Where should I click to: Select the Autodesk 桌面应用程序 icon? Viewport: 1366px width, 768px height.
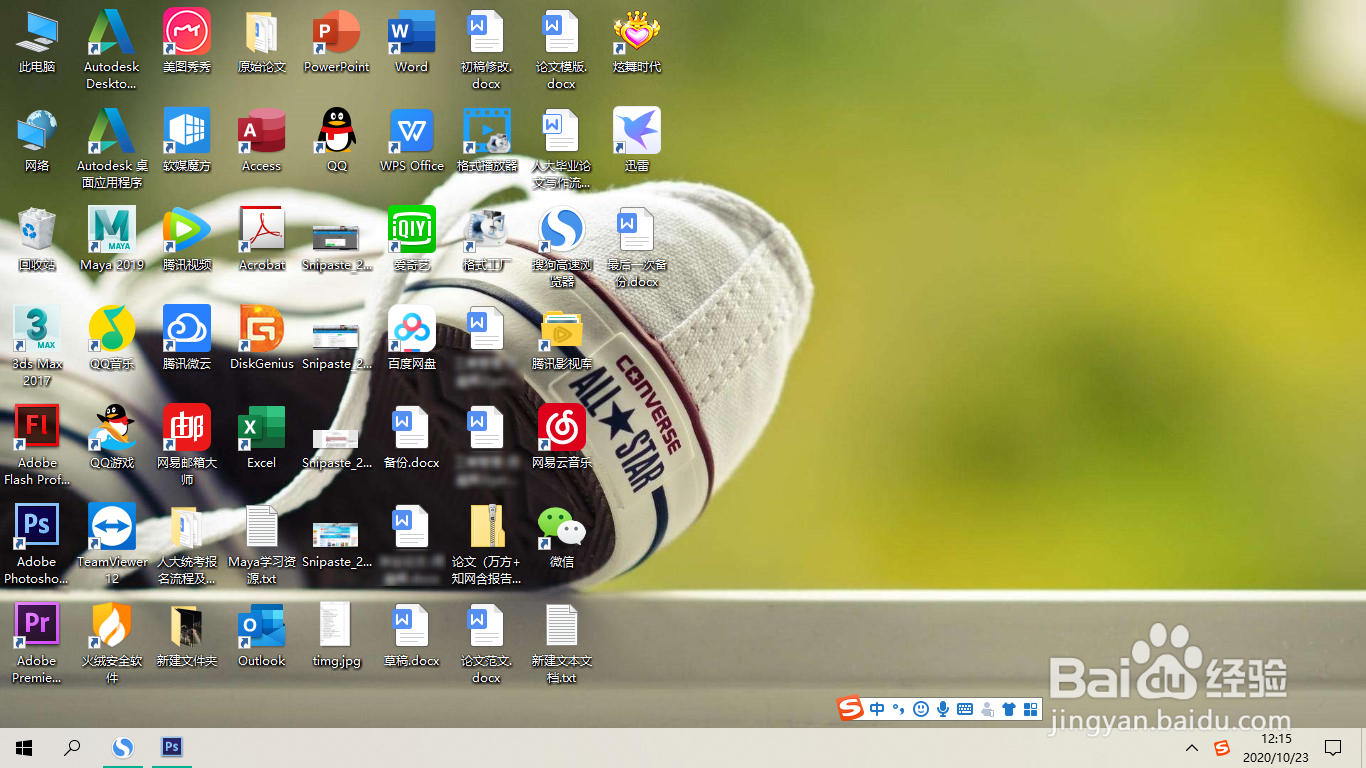[112, 148]
